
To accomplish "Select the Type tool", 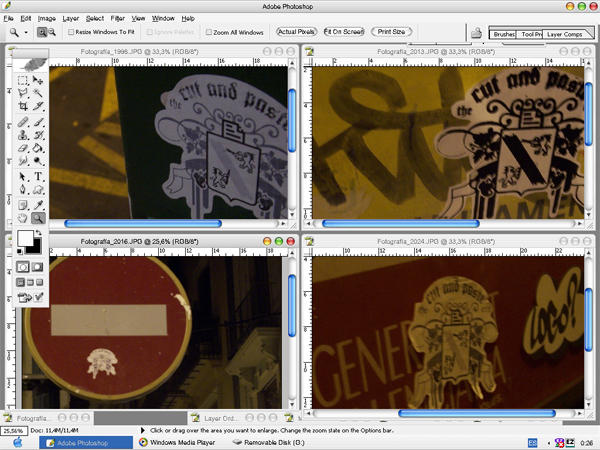I will click(38, 177).
